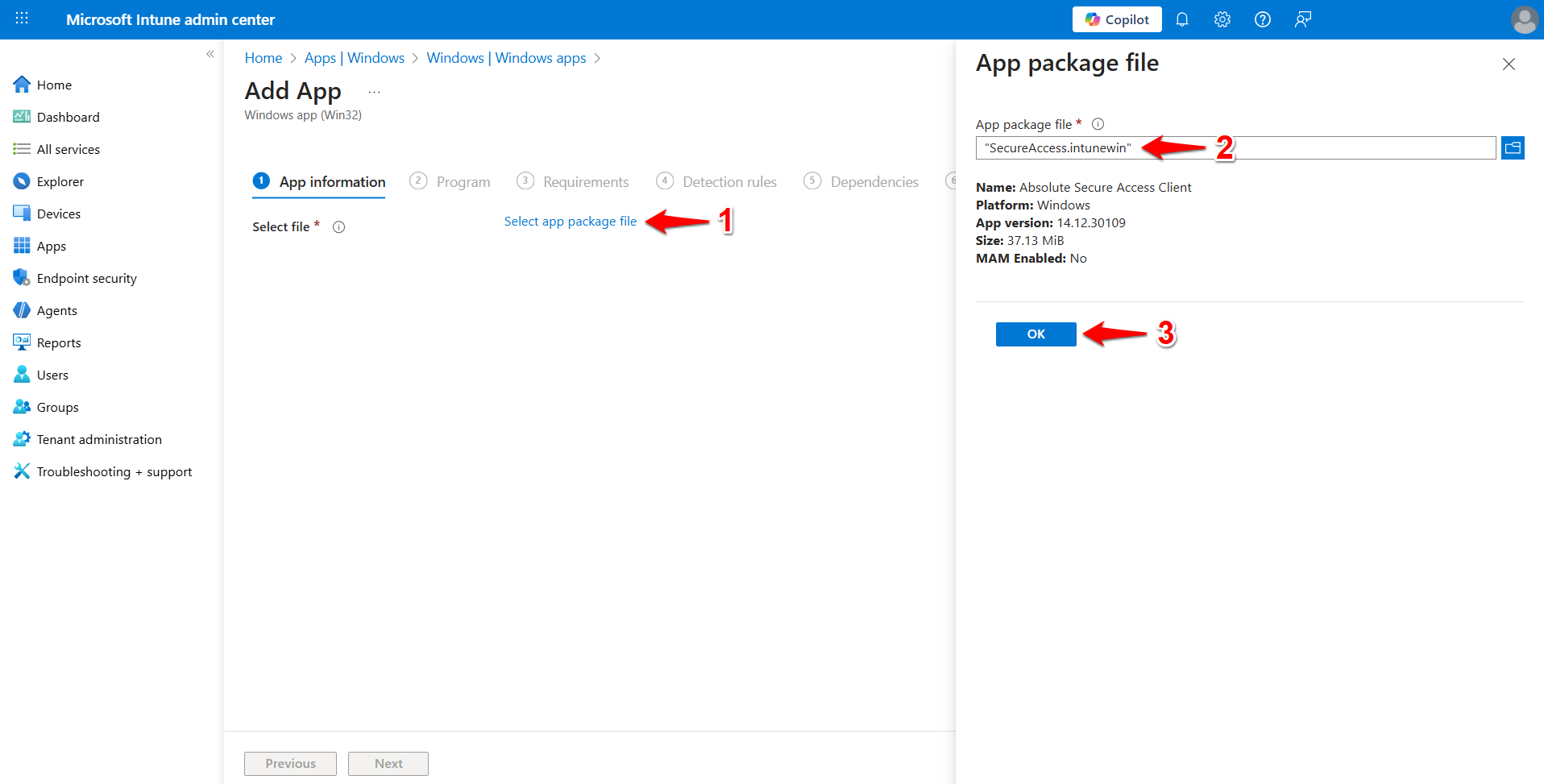
Task: Open the Feedback icon in header
Action: (1303, 19)
